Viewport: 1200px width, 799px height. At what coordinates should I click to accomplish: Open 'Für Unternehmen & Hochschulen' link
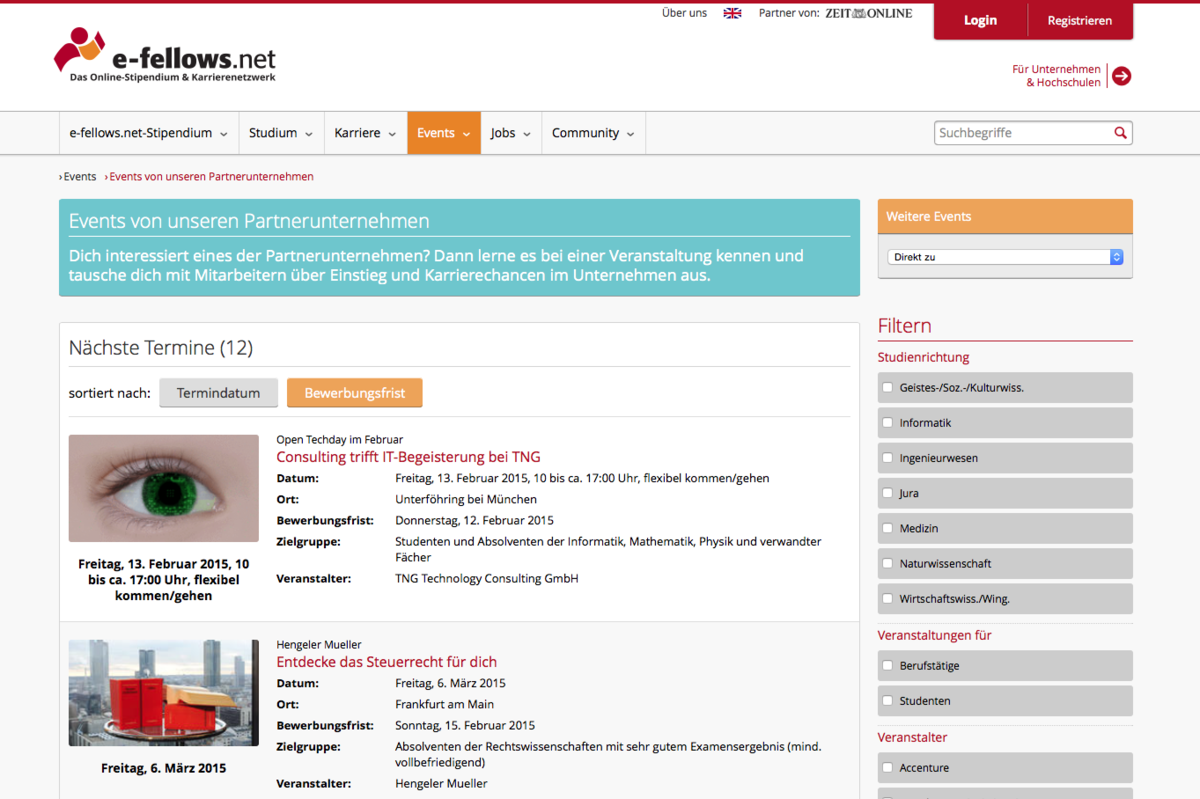pyautogui.click(x=1057, y=76)
